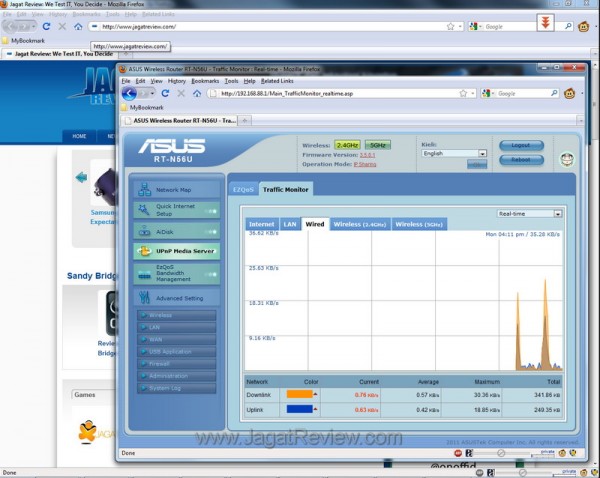Go Home in the router browser window

pyautogui.click(x=197, y=93)
